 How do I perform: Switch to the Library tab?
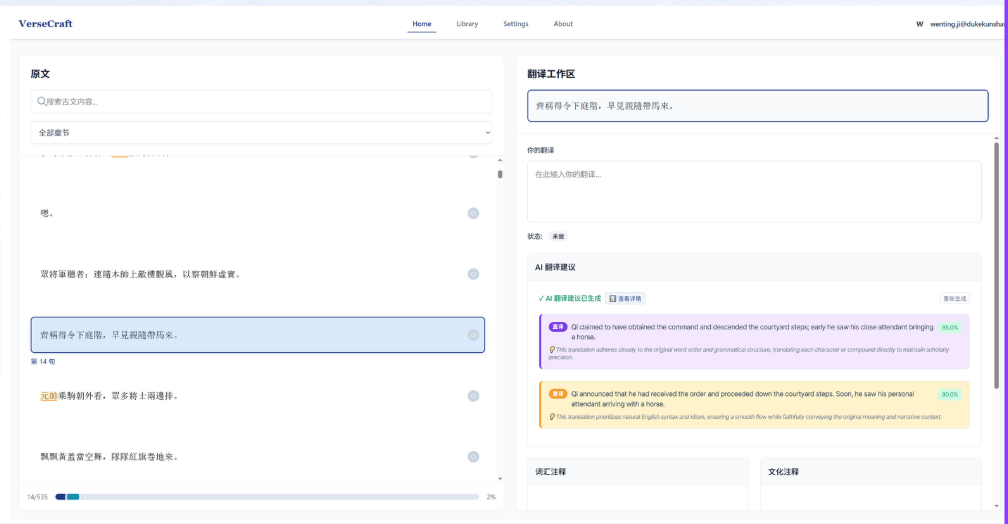[x=467, y=24]
